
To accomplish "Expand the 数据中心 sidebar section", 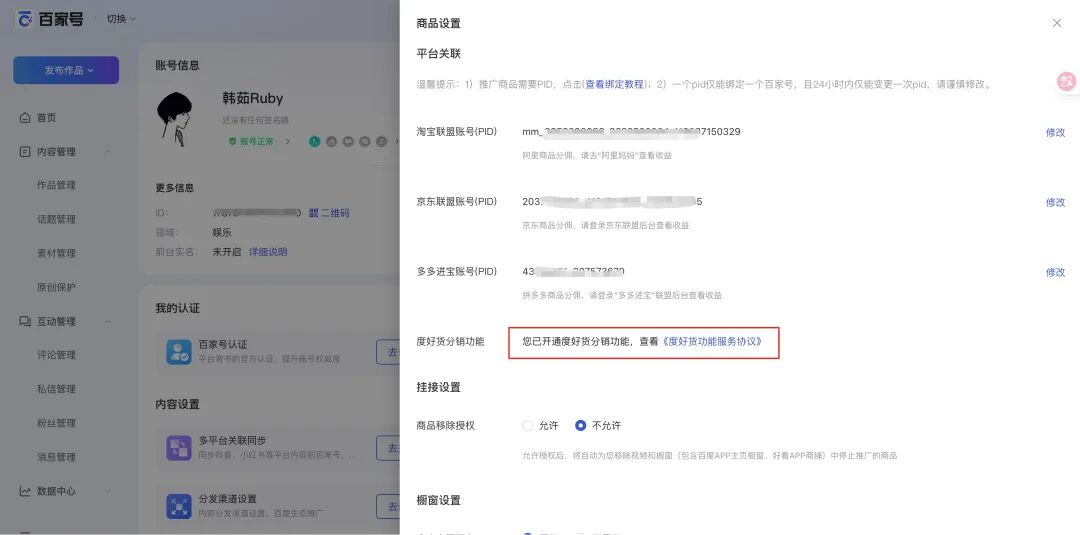I will click(107, 491).
